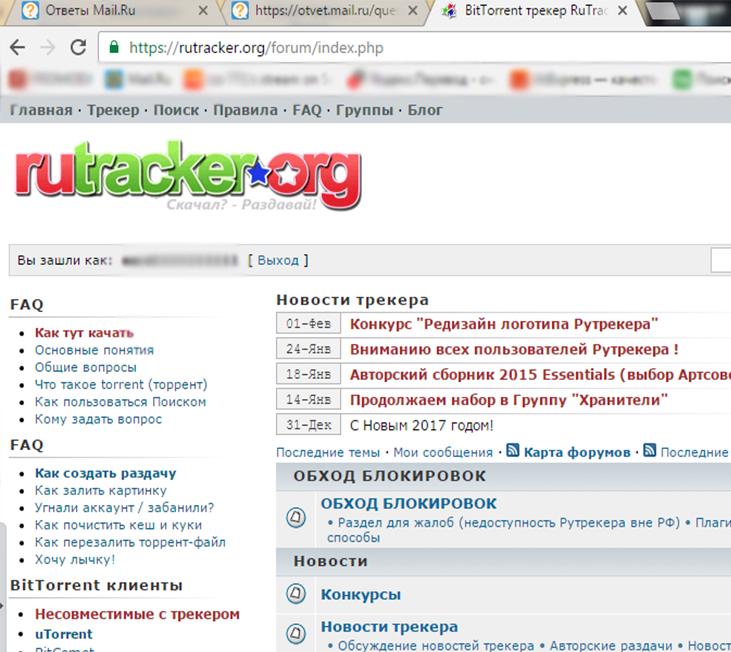
Task: Open FAQ in the top navigation
Action: [x=307, y=110]
